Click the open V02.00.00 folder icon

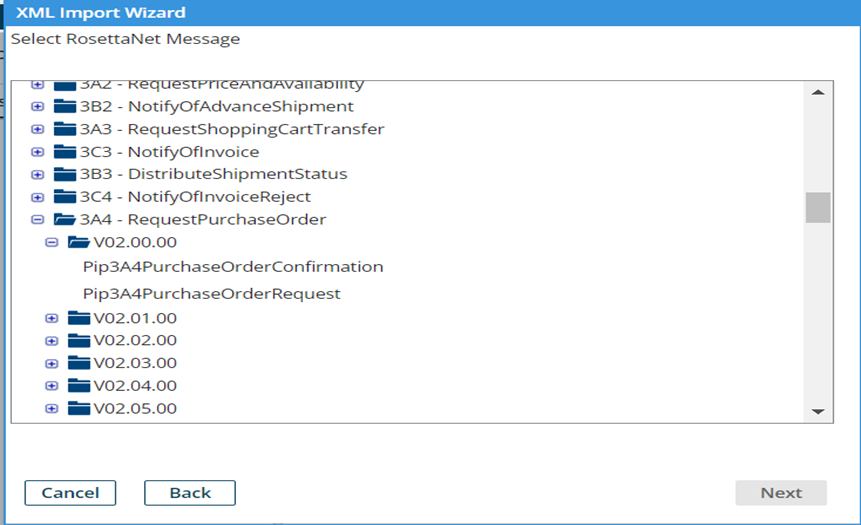tap(79, 242)
